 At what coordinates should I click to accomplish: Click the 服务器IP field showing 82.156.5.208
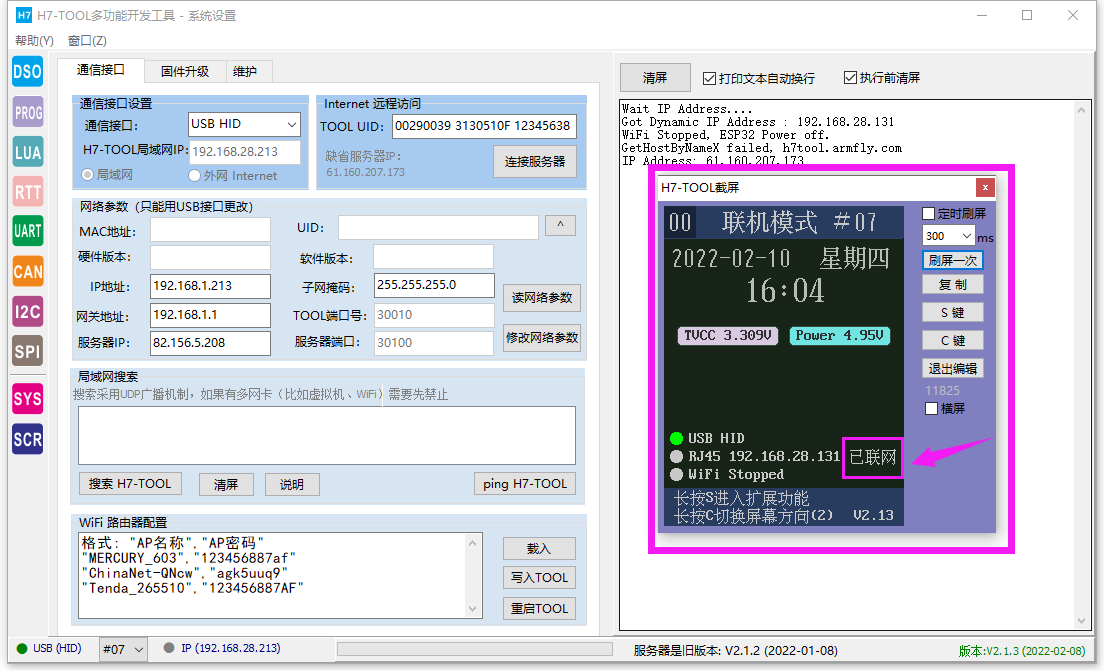click(210, 343)
